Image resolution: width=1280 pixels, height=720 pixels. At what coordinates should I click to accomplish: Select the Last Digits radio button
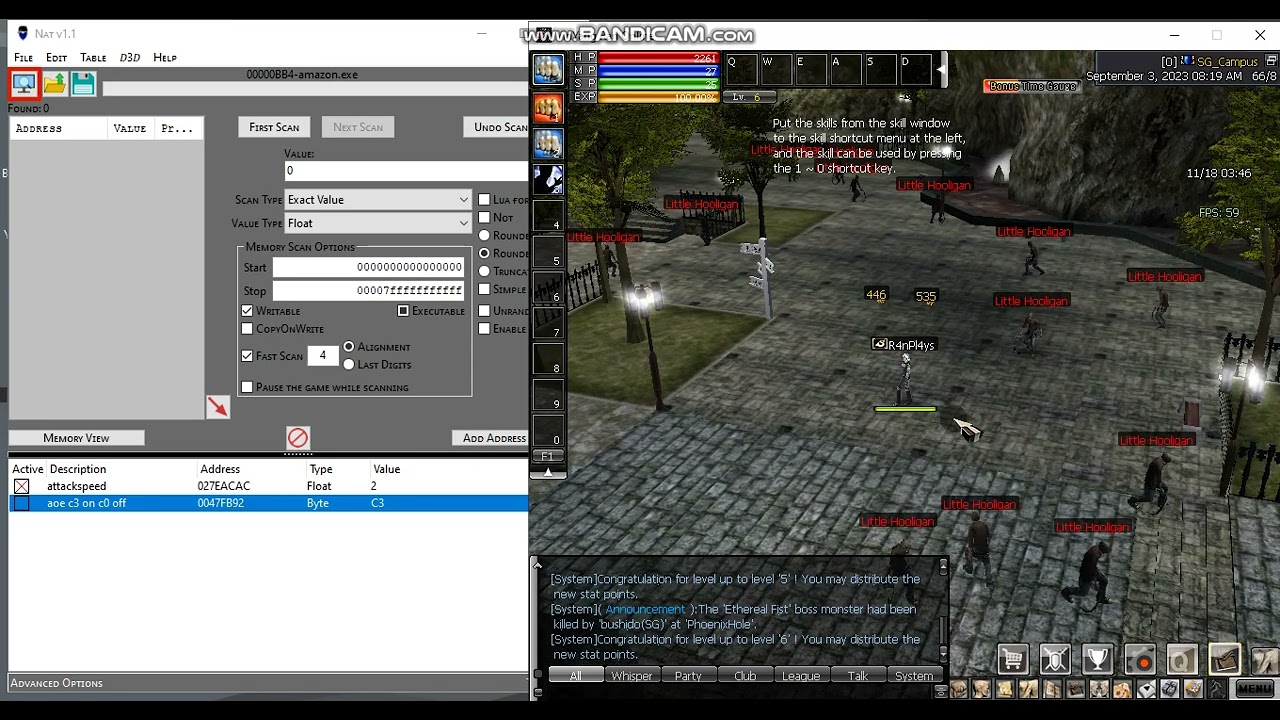(x=349, y=365)
